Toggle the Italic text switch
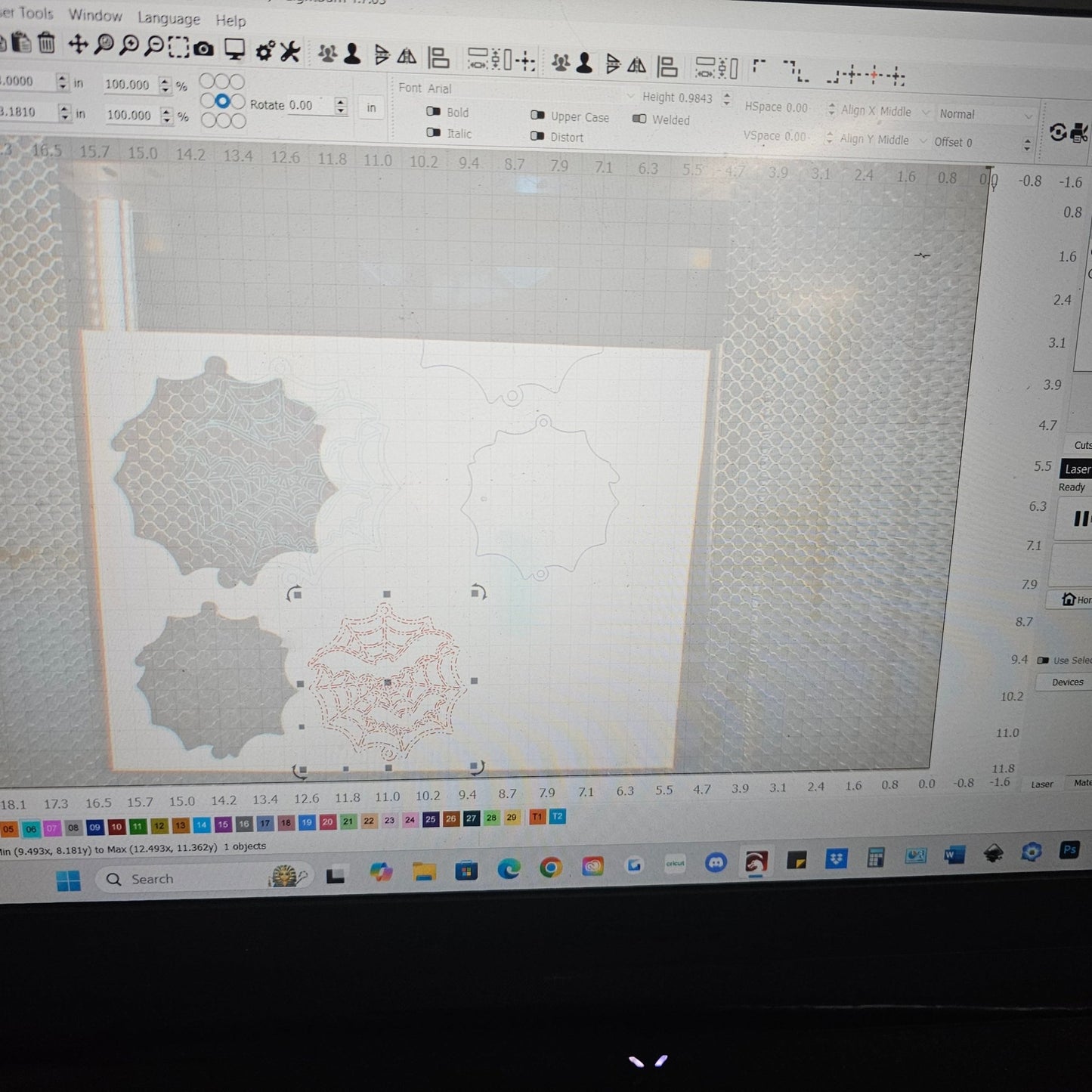 click(434, 133)
